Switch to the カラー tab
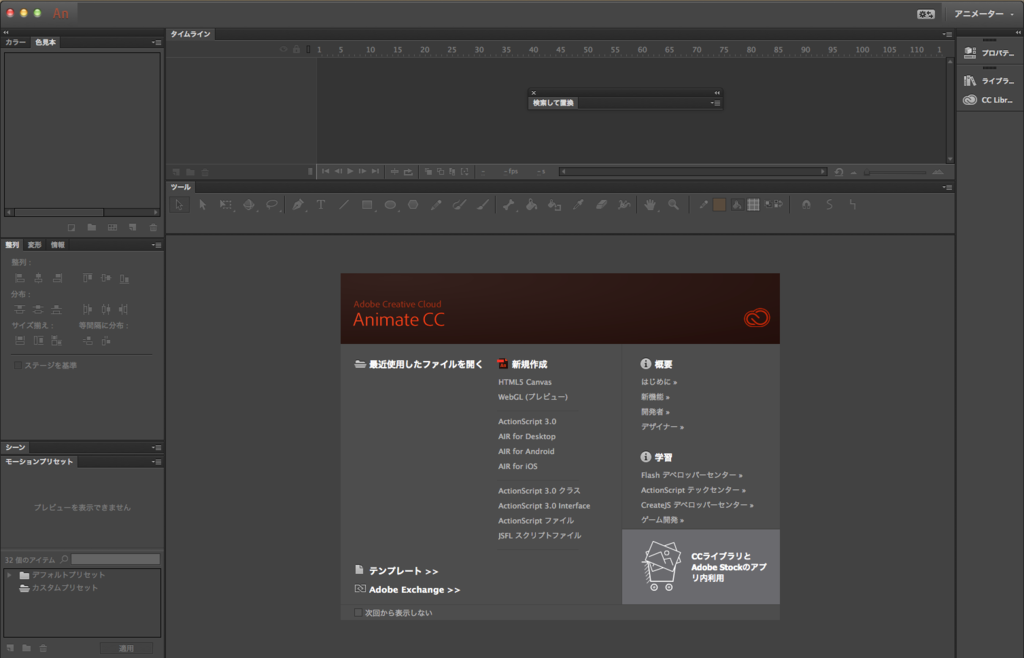1024x658 pixels. click(15, 42)
